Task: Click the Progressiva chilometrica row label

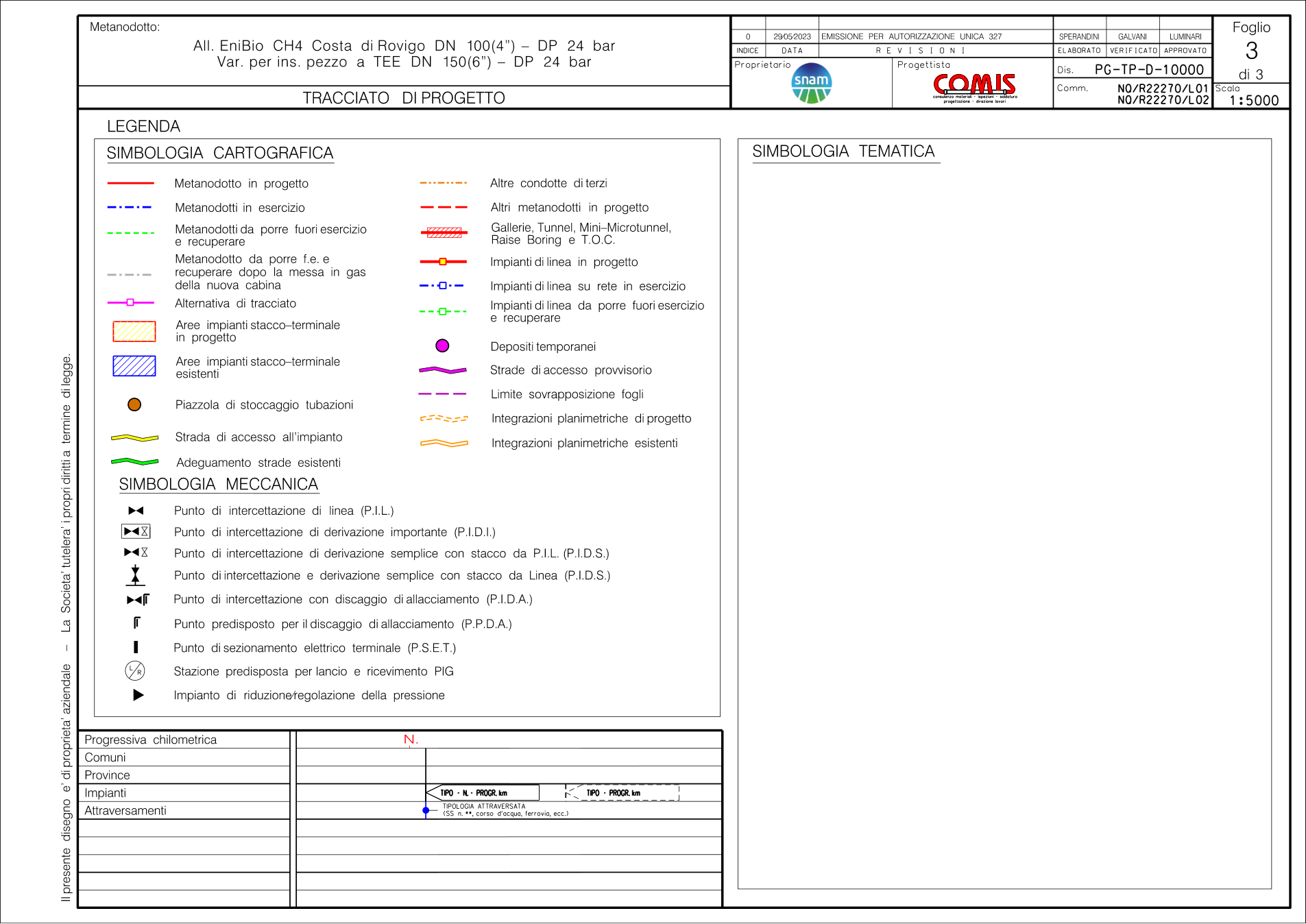Action: 150,740
